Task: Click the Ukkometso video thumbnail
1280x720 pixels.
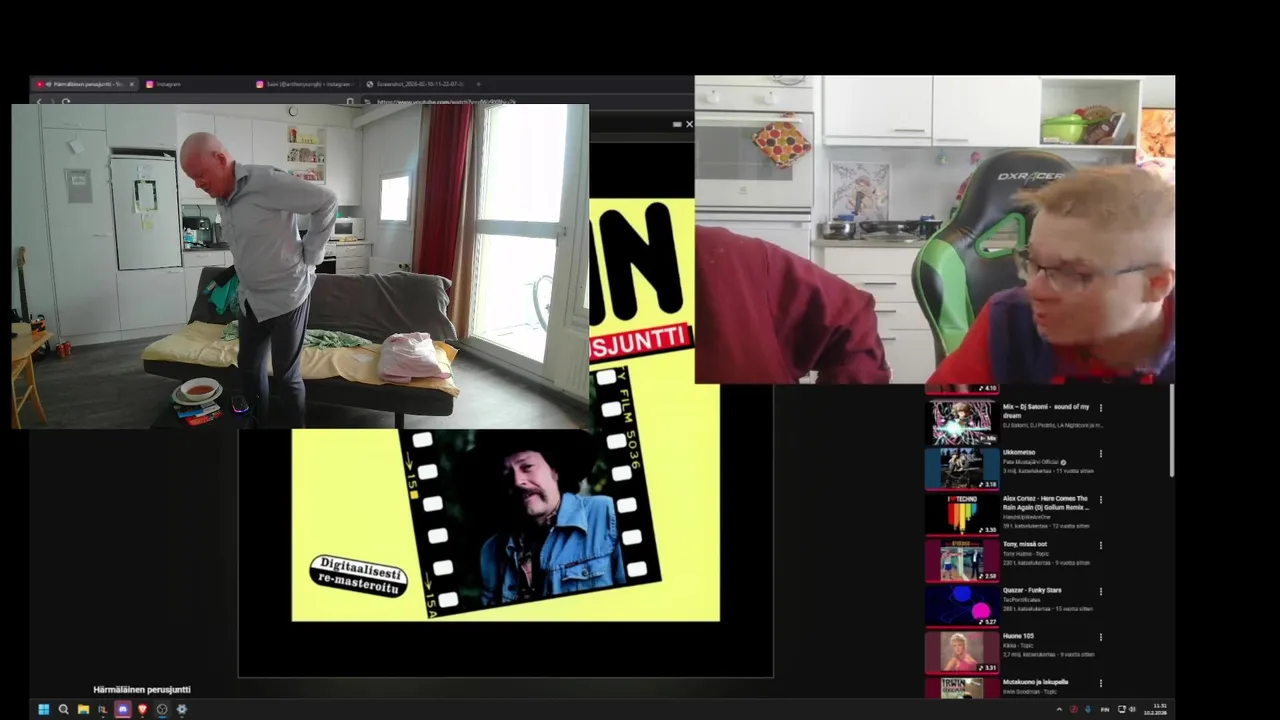Action: [x=961, y=468]
